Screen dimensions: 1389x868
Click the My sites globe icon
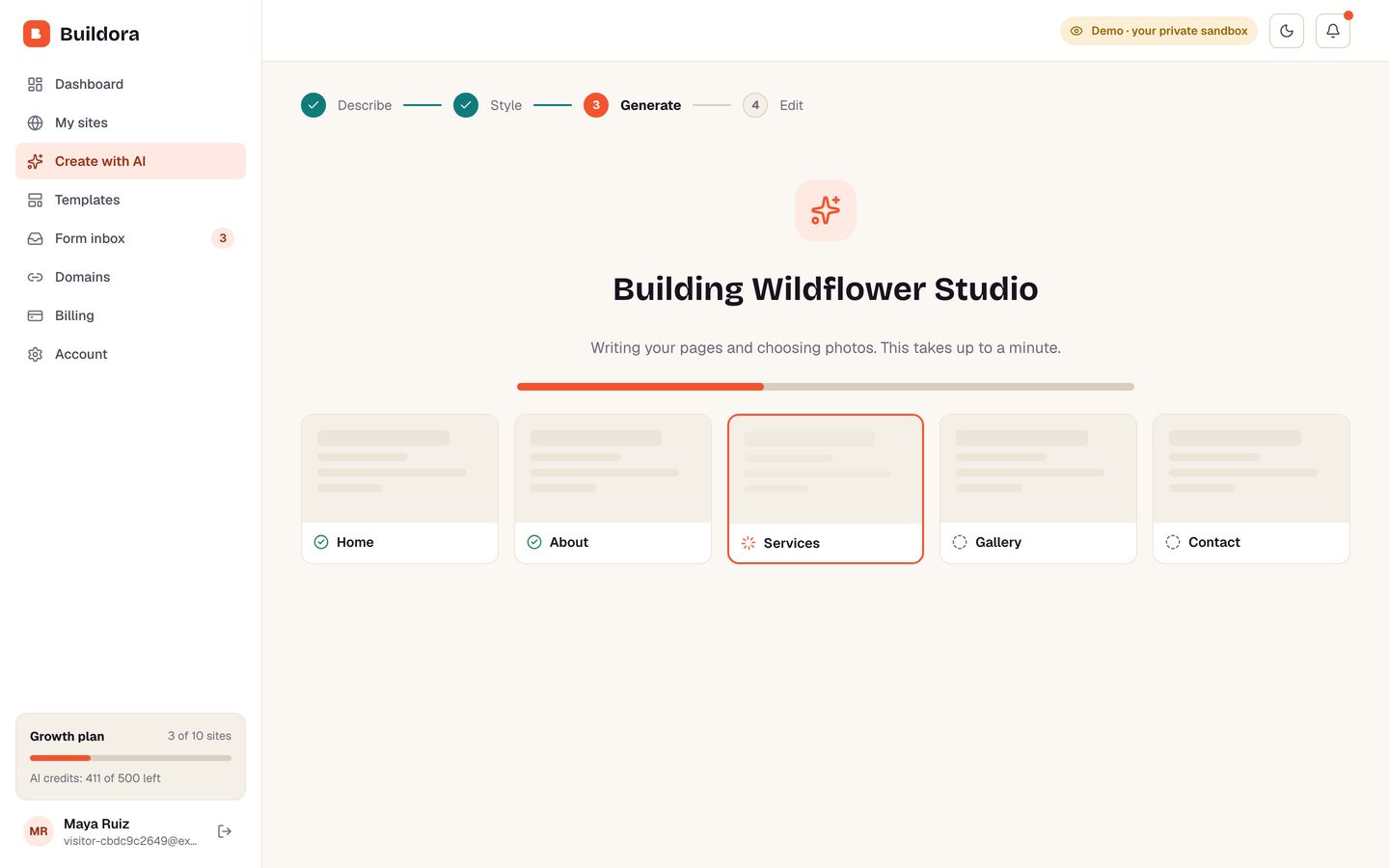click(x=36, y=122)
